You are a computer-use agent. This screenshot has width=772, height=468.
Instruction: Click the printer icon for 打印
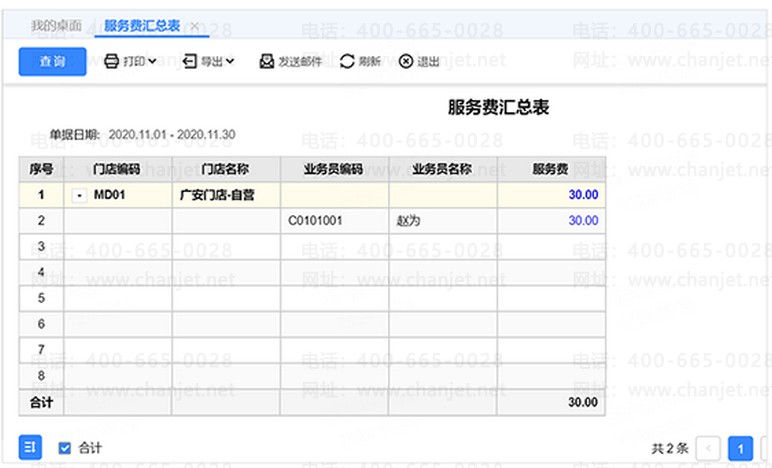(x=111, y=62)
